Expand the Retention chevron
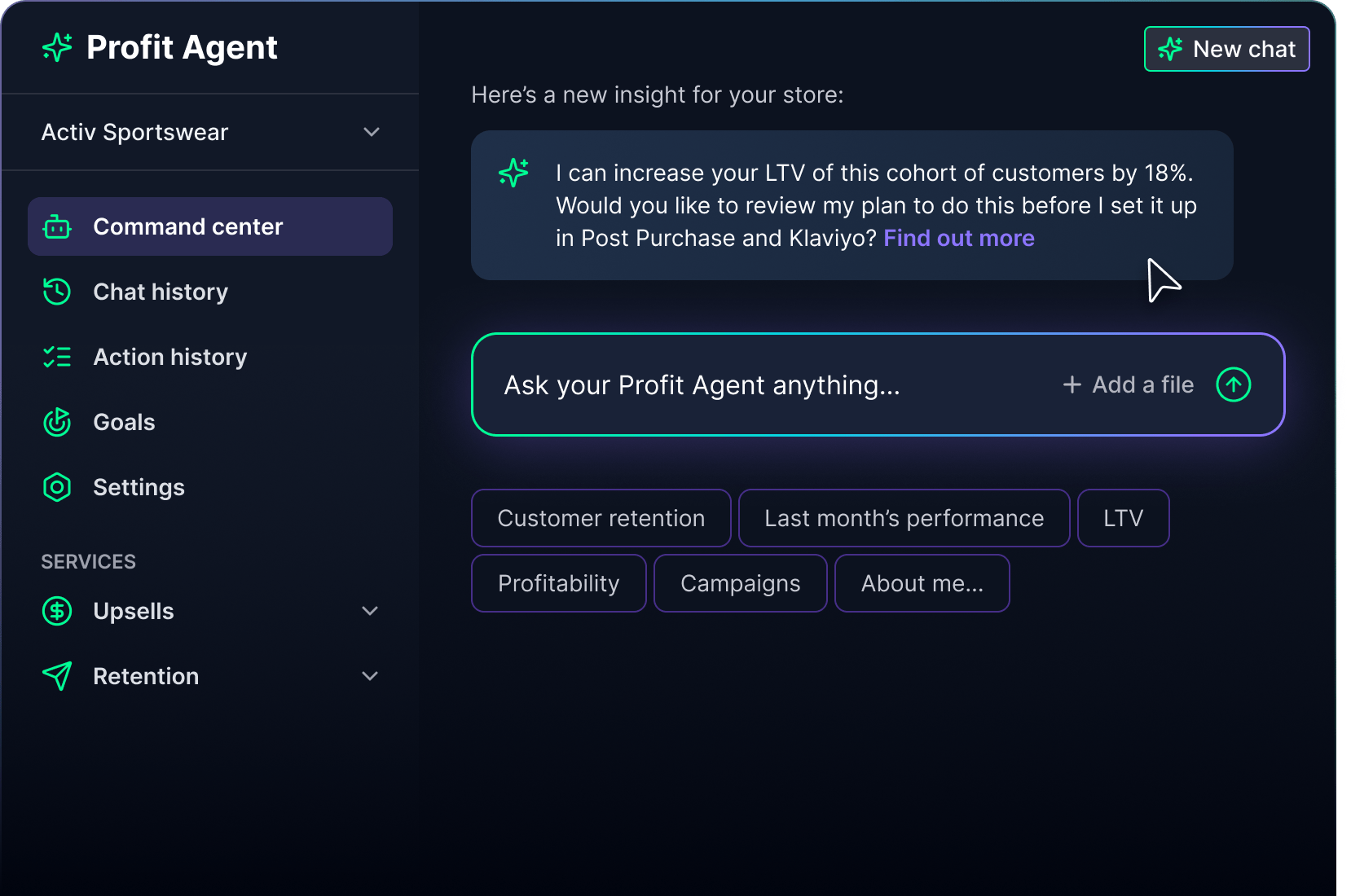 click(370, 676)
